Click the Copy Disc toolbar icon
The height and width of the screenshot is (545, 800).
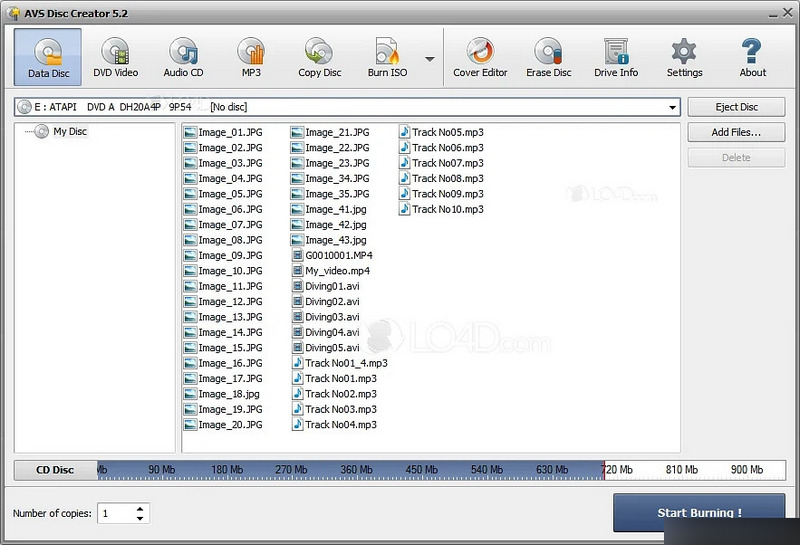coord(319,56)
